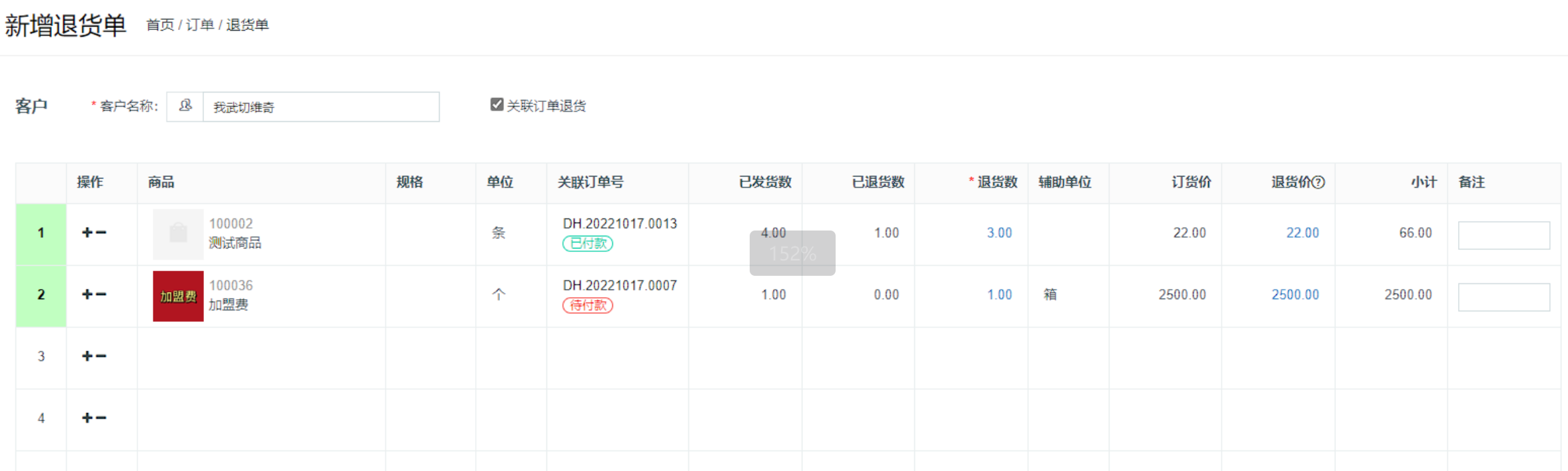The image size is (1568, 471).
Task: Click the minus icon in row 1
Action: (x=101, y=233)
